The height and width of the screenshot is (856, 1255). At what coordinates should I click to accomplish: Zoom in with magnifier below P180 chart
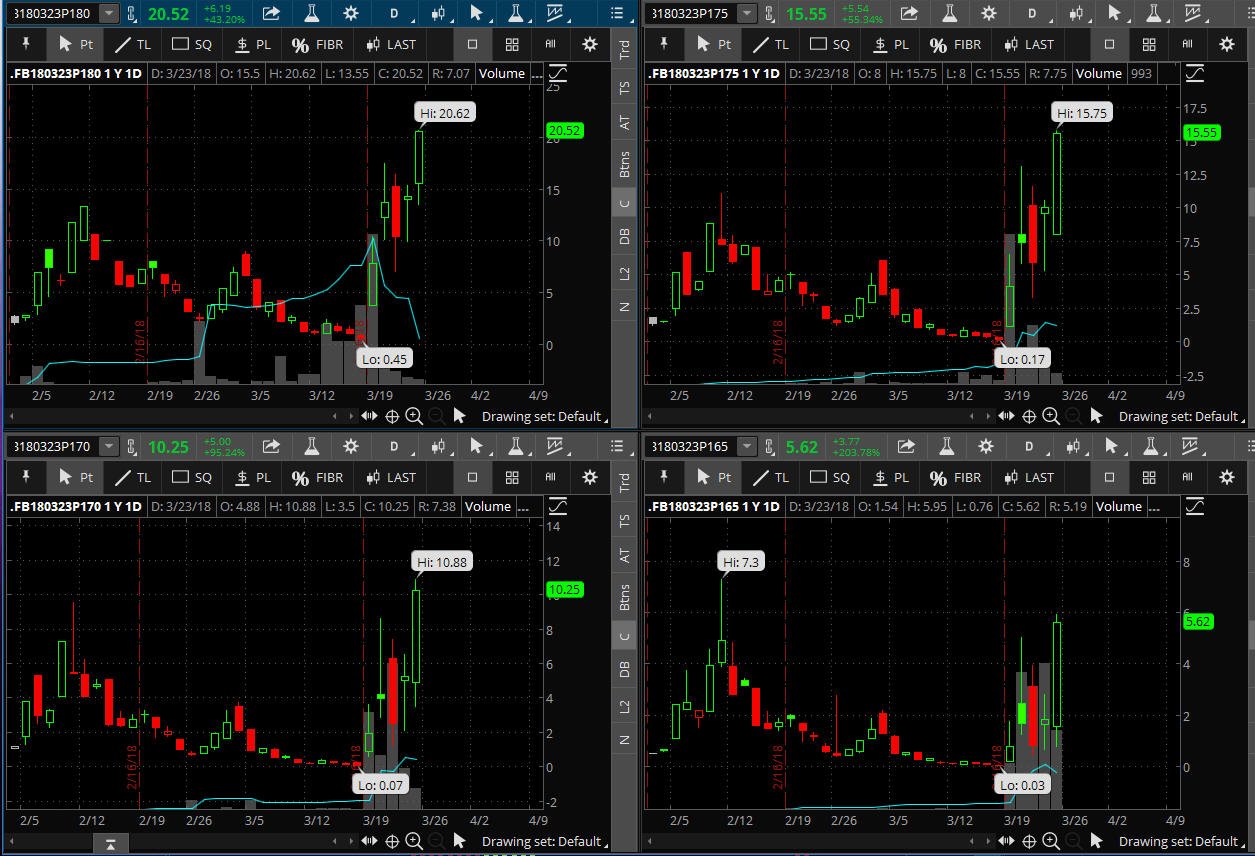tap(414, 416)
